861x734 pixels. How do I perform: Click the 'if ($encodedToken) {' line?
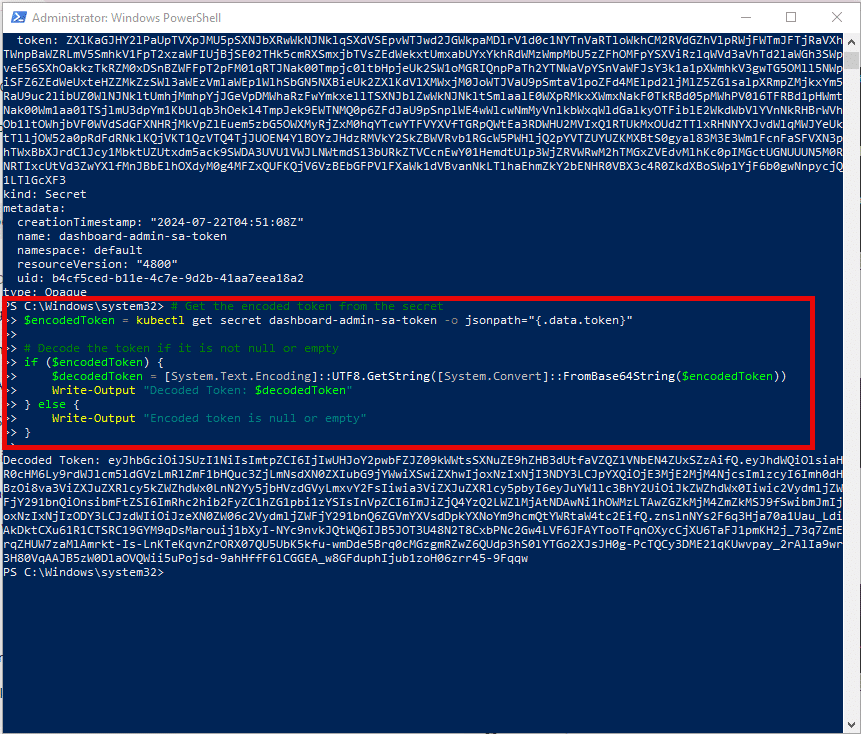pyautogui.click(x=94, y=362)
